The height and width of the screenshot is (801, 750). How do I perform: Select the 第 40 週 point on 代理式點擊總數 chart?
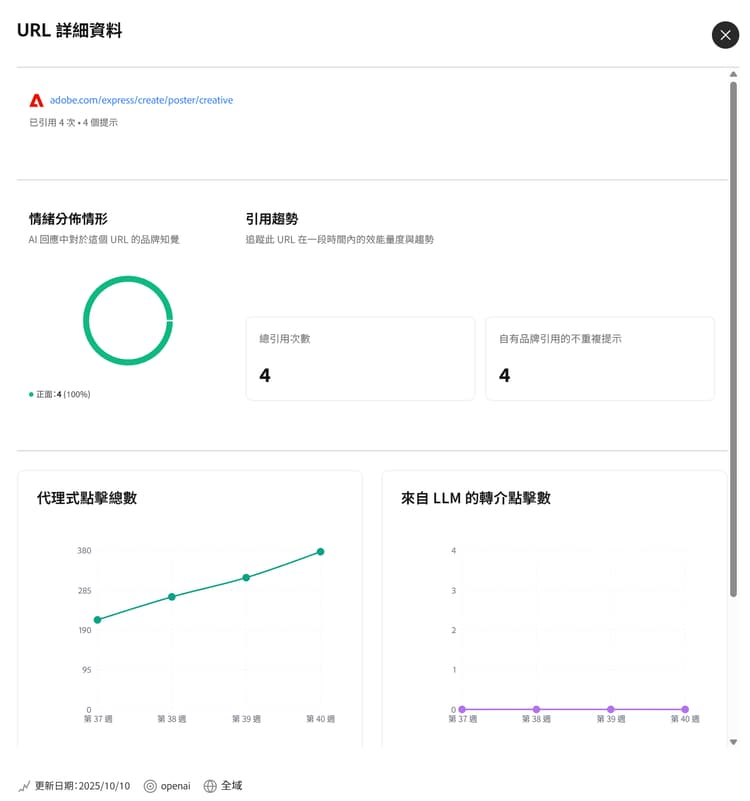point(320,552)
